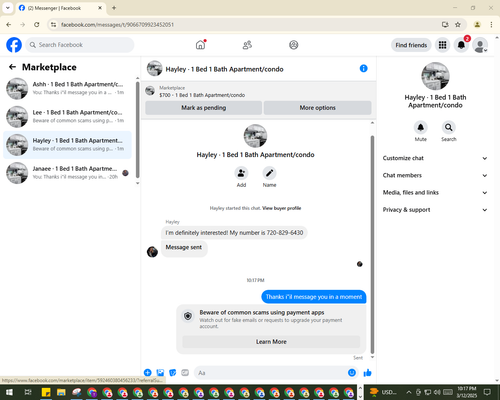The width and height of the screenshot is (500, 400).
Task: Click the phone number message bubble
Action: click(x=234, y=233)
